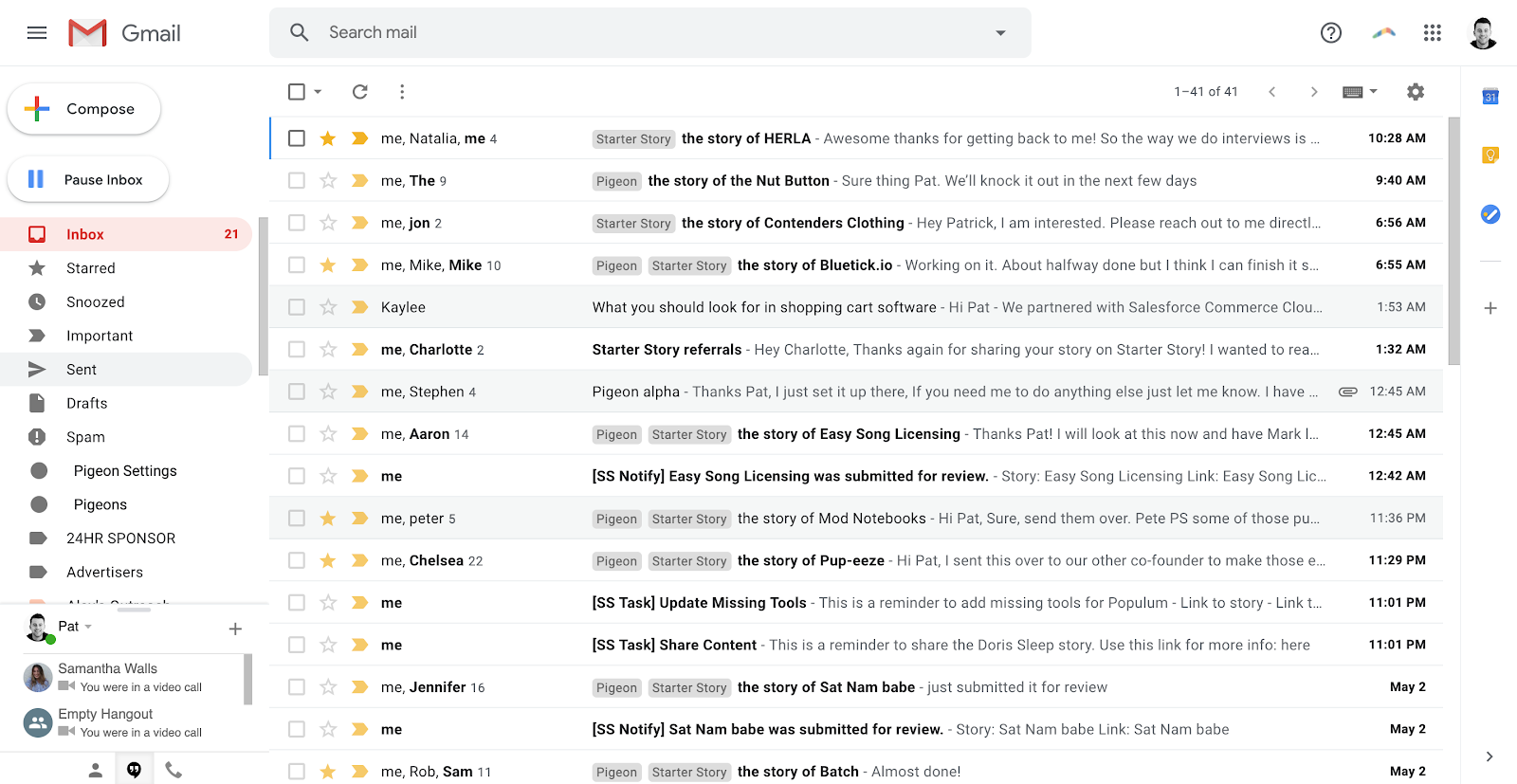1517x784 pixels.
Task: Open the select options dropdown arrow
Action: click(x=318, y=92)
